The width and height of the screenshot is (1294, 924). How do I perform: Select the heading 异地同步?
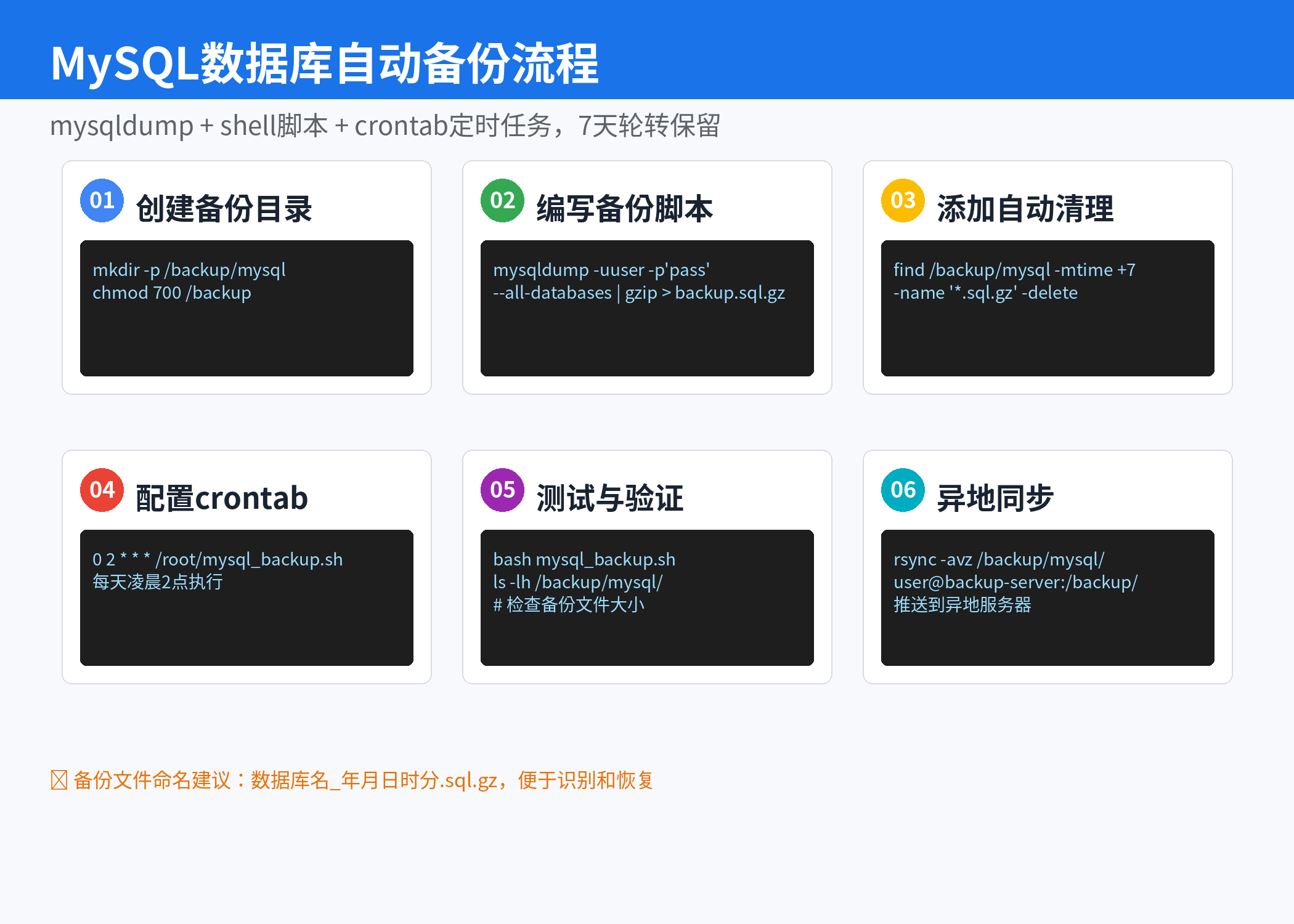995,498
